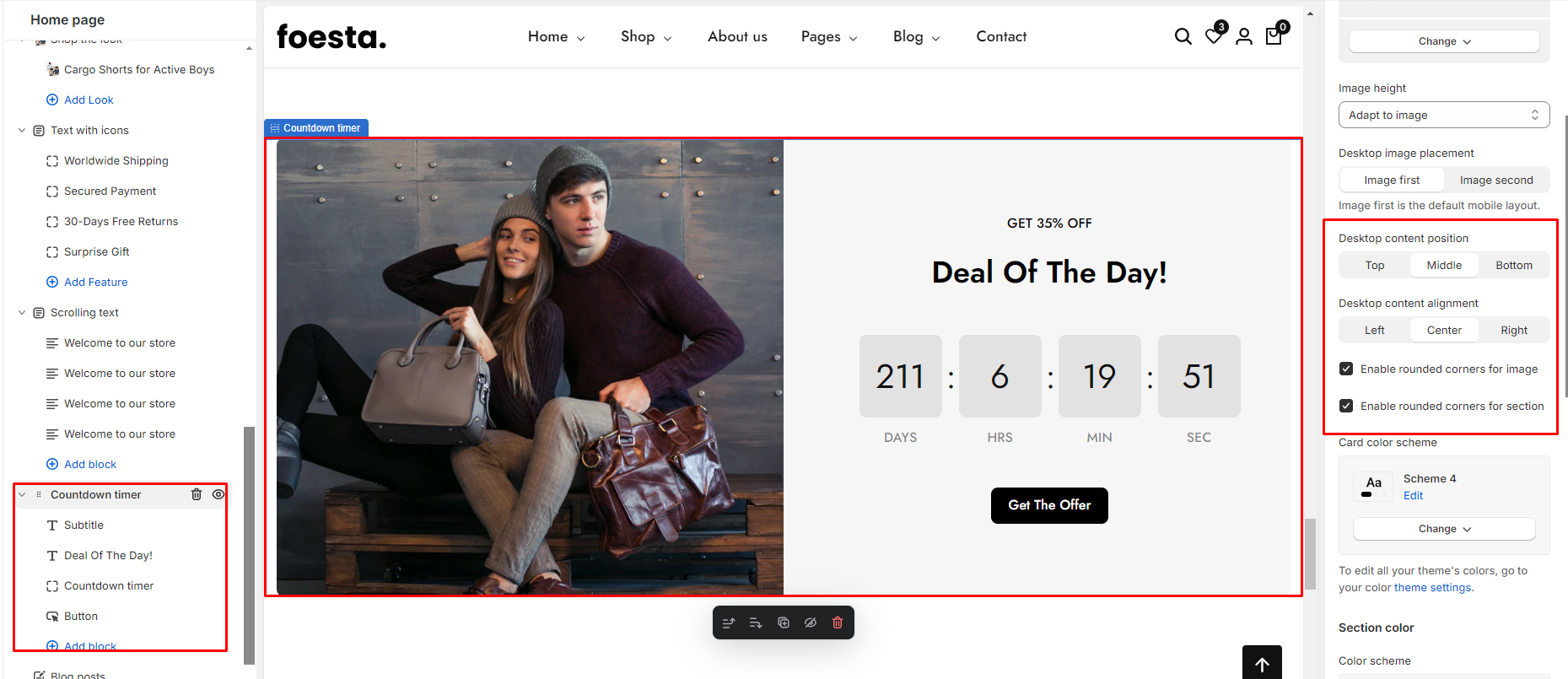Open Change dropdown under Scheme 4
The height and width of the screenshot is (679, 1568).
coord(1443,529)
